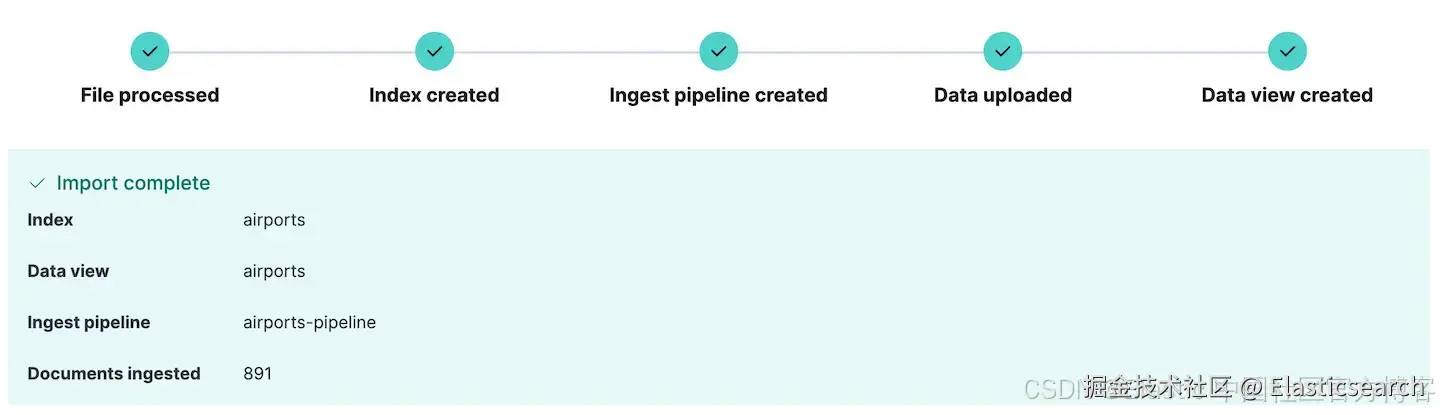Select the Data view created step label
The image size is (1440, 415).
pos(1287,95)
